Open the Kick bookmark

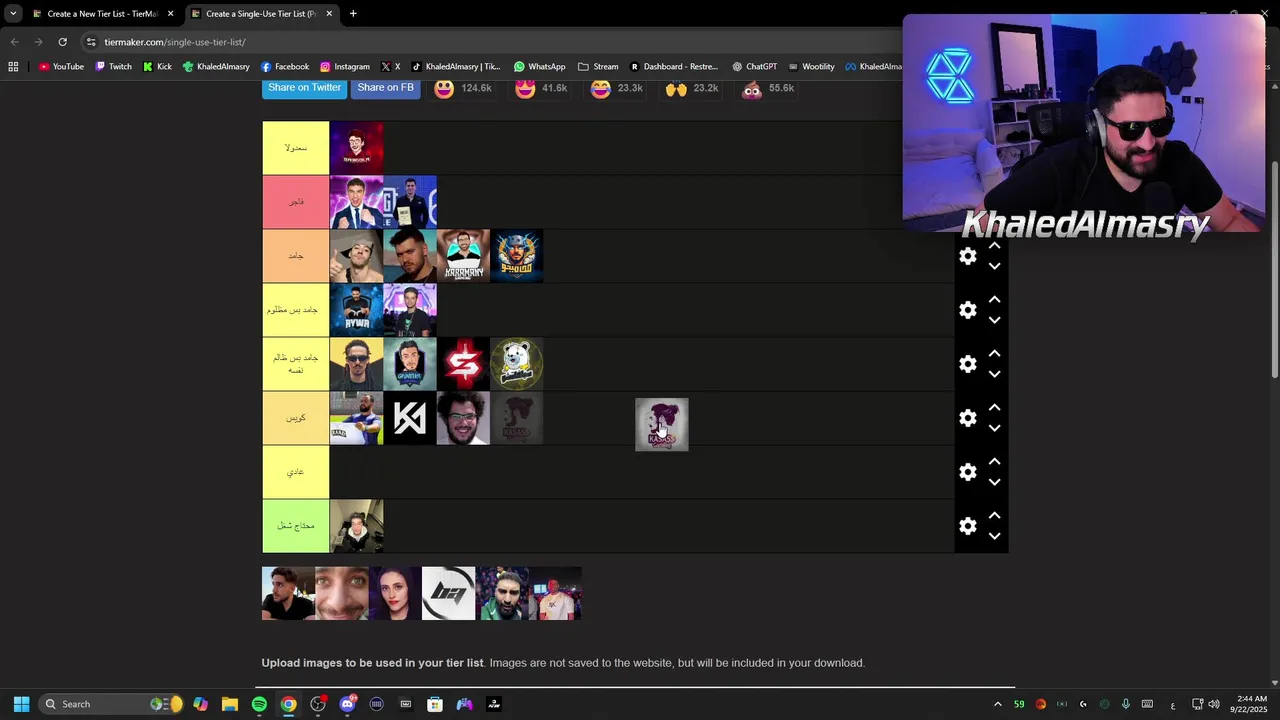click(x=157, y=67)
